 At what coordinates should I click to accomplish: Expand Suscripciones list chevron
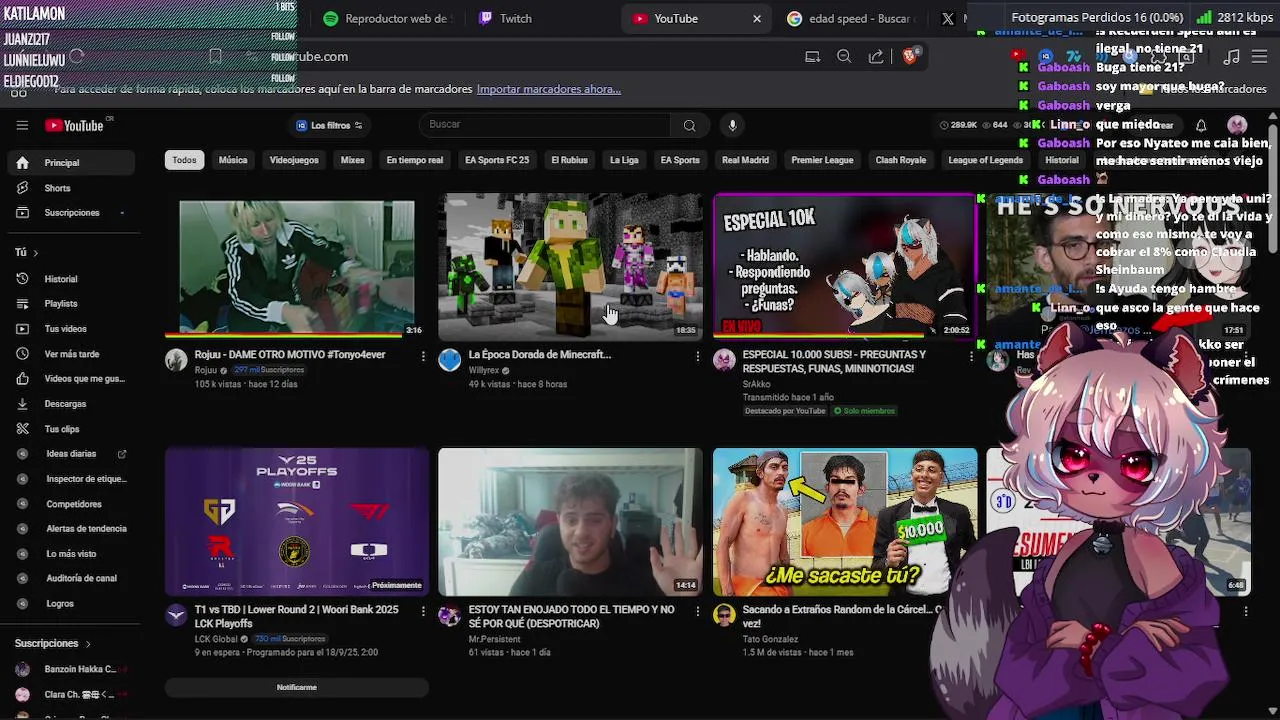click(x=88, y=644)
